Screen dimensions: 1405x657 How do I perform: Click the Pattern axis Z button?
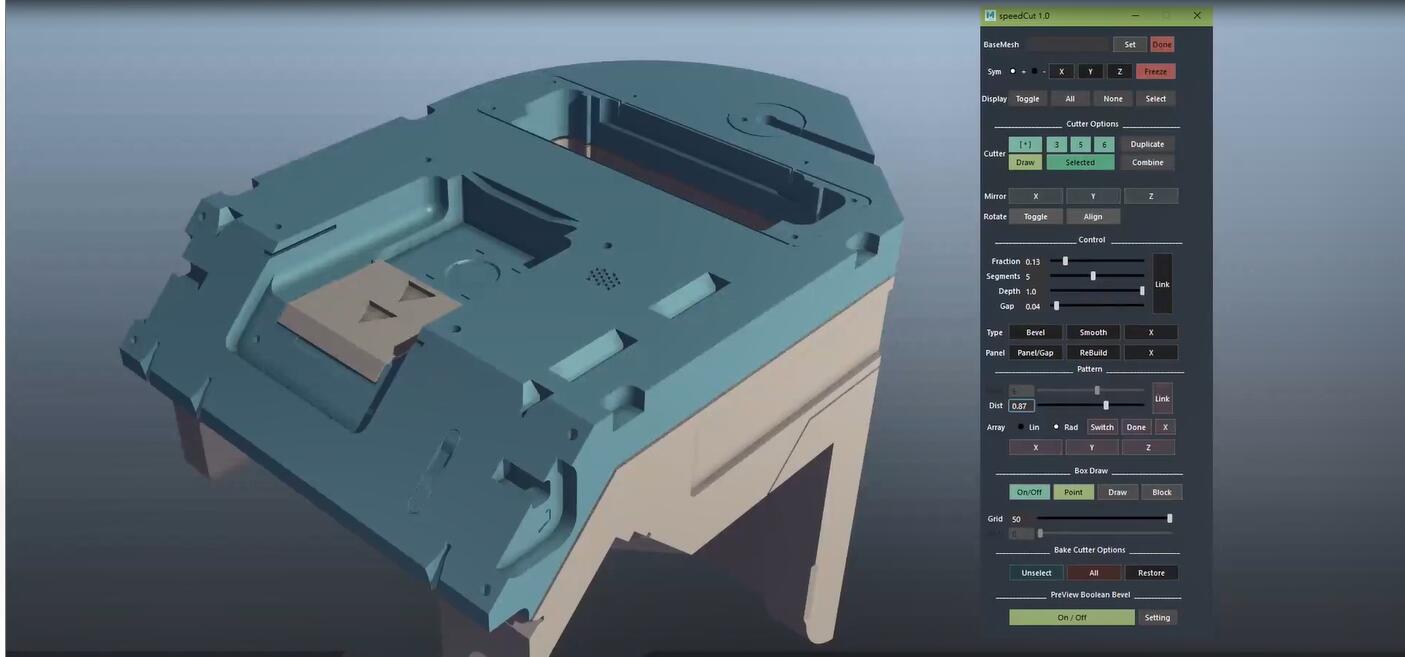1148,447
